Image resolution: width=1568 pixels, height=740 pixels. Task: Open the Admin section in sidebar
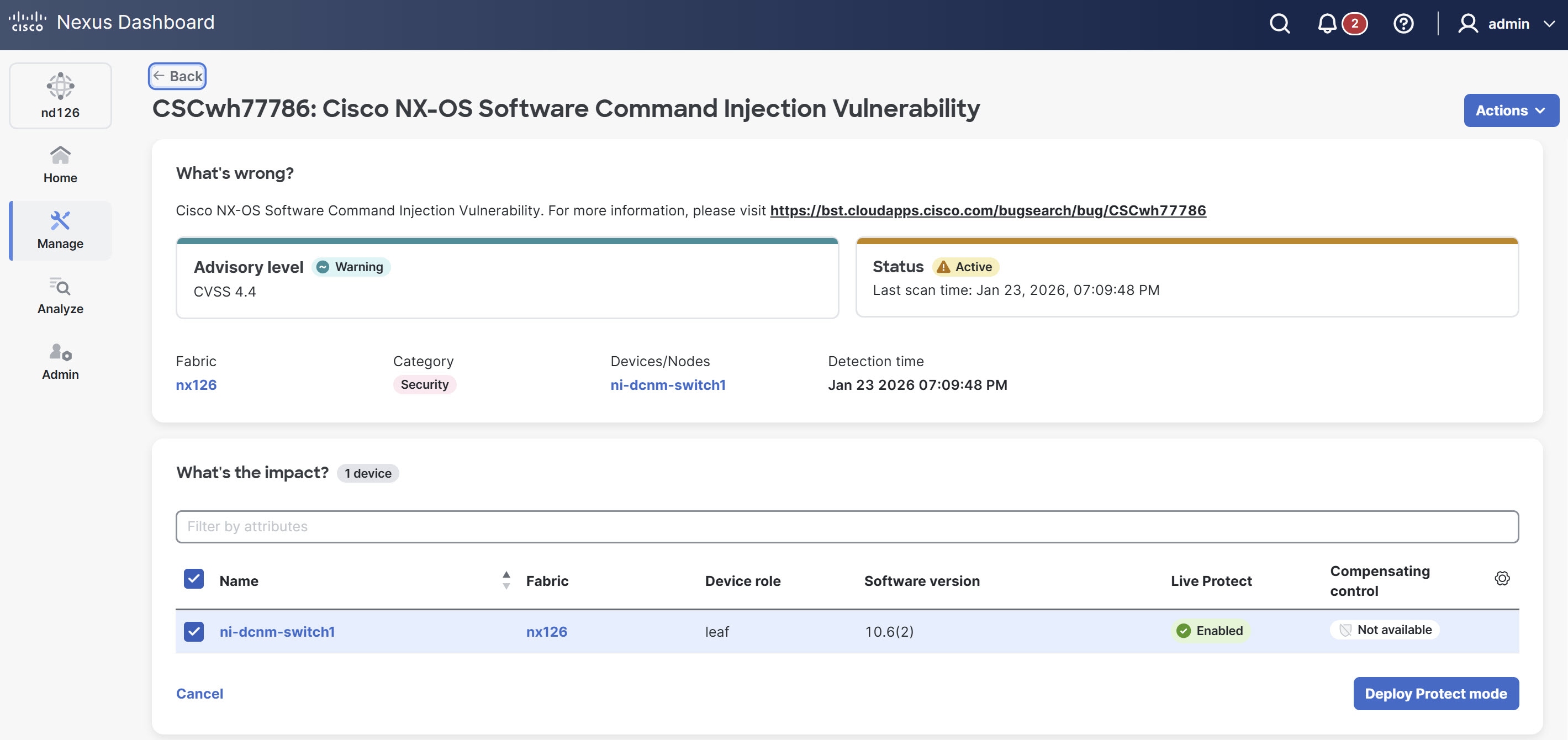[60, 362]
